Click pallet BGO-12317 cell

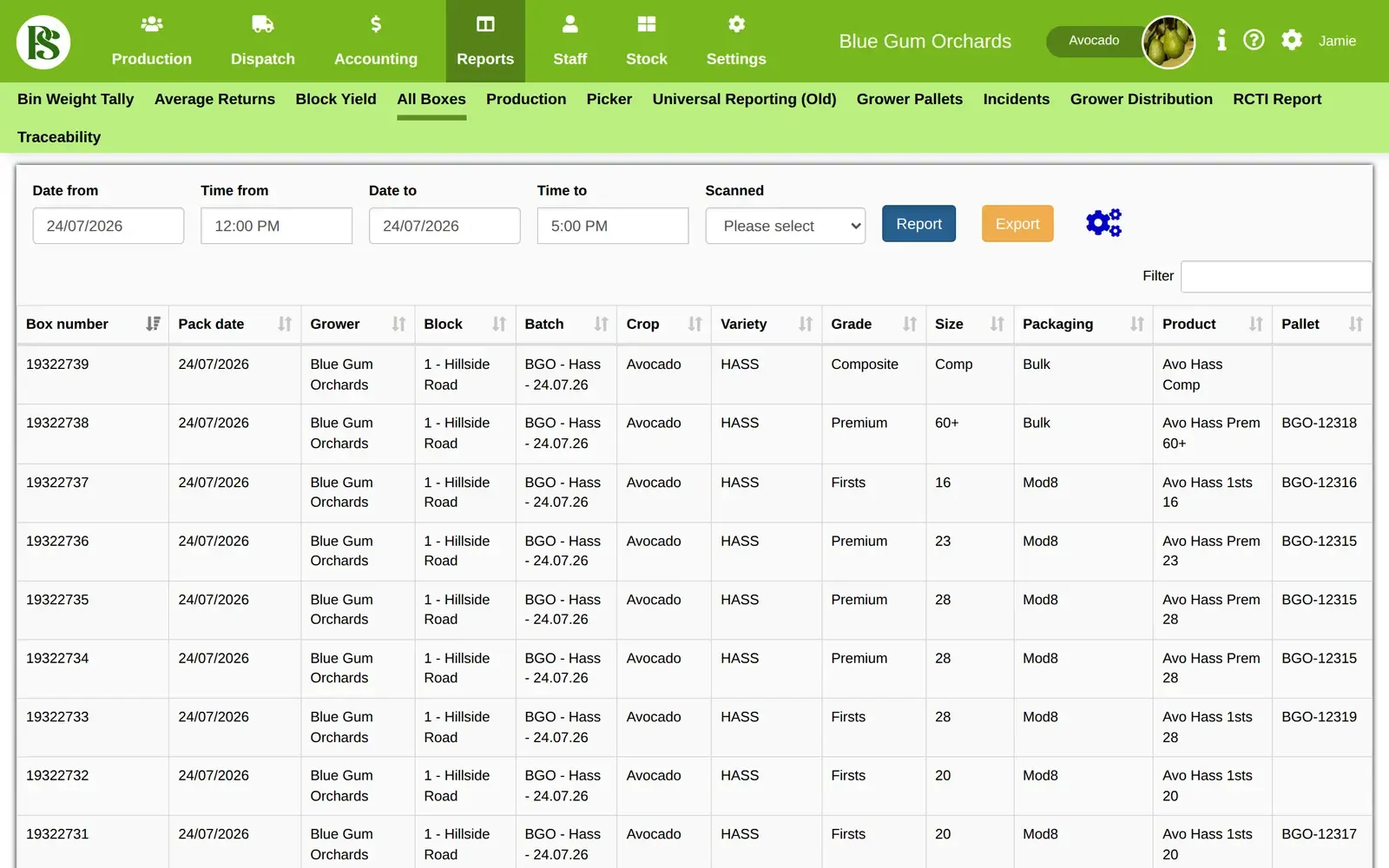tap(1322, 842)
